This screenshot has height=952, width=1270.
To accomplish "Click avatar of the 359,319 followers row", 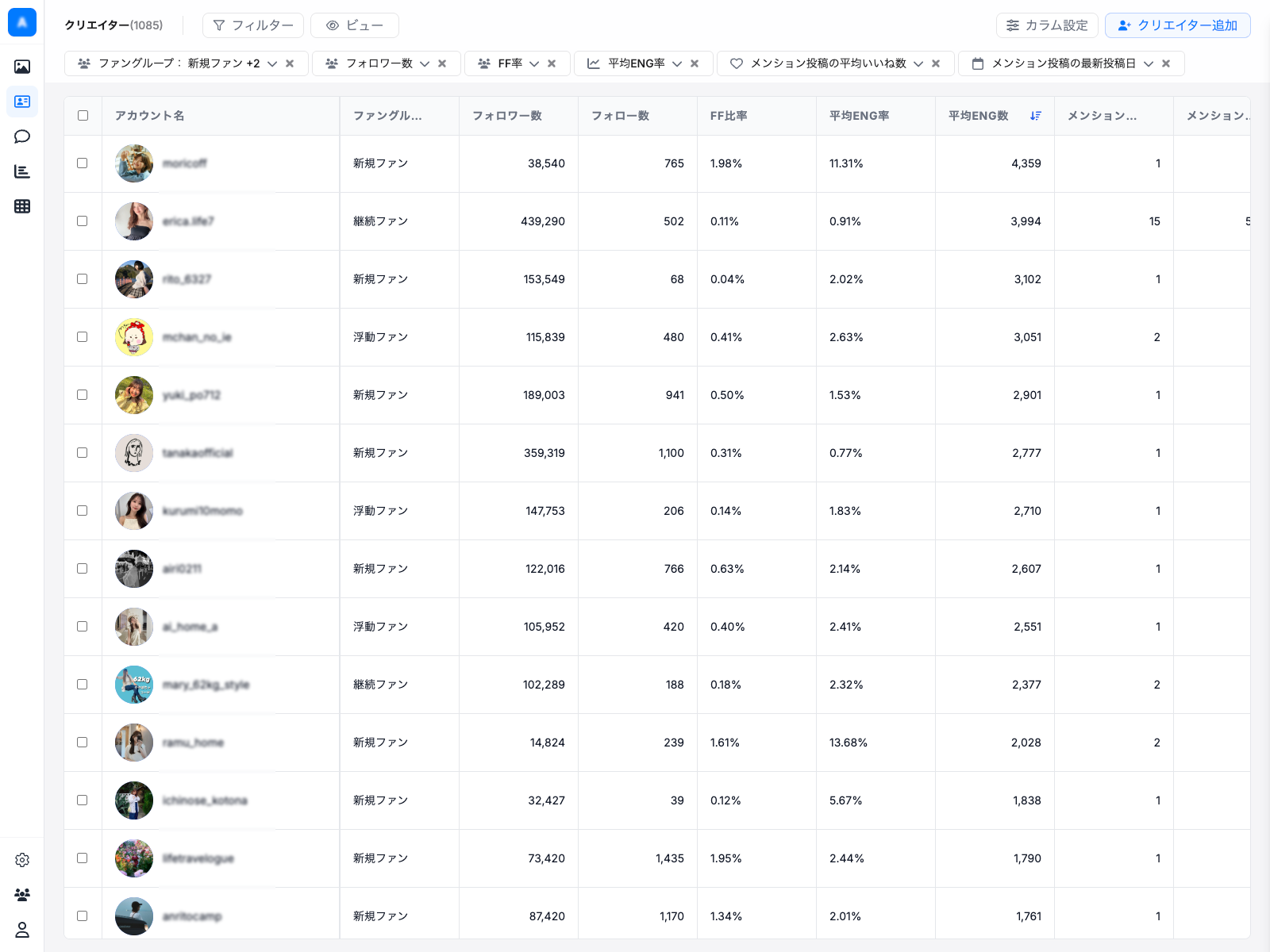I will point(134,453).
